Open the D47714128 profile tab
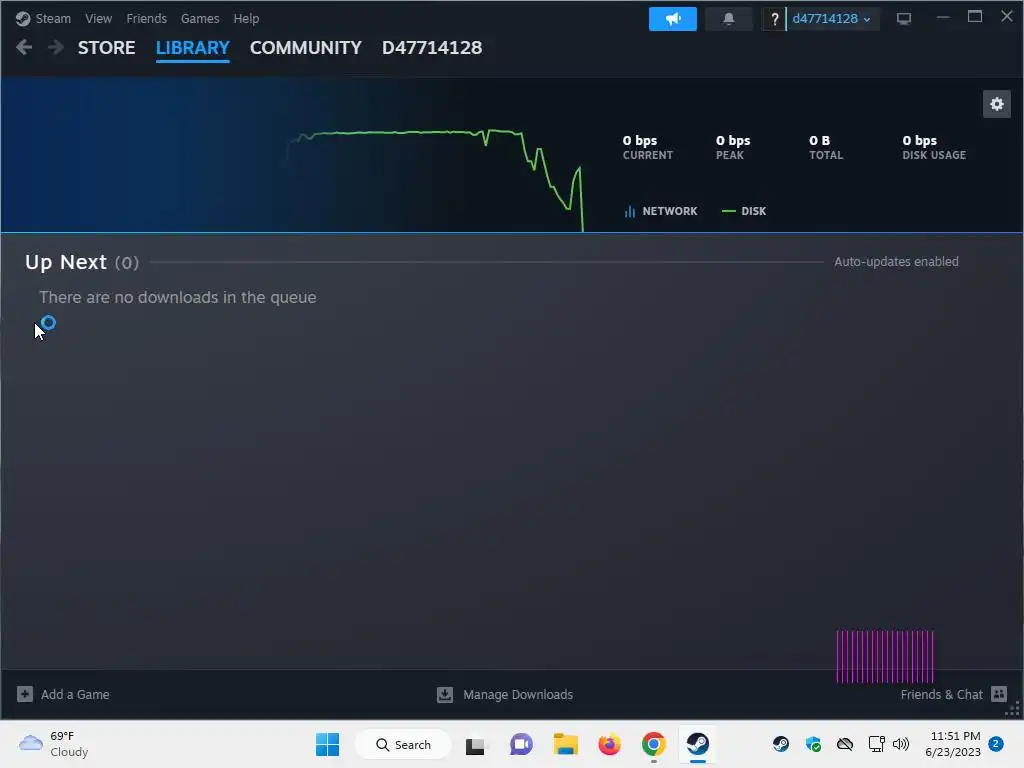This screenshot has height=768, width=1024. click(432, 48)
